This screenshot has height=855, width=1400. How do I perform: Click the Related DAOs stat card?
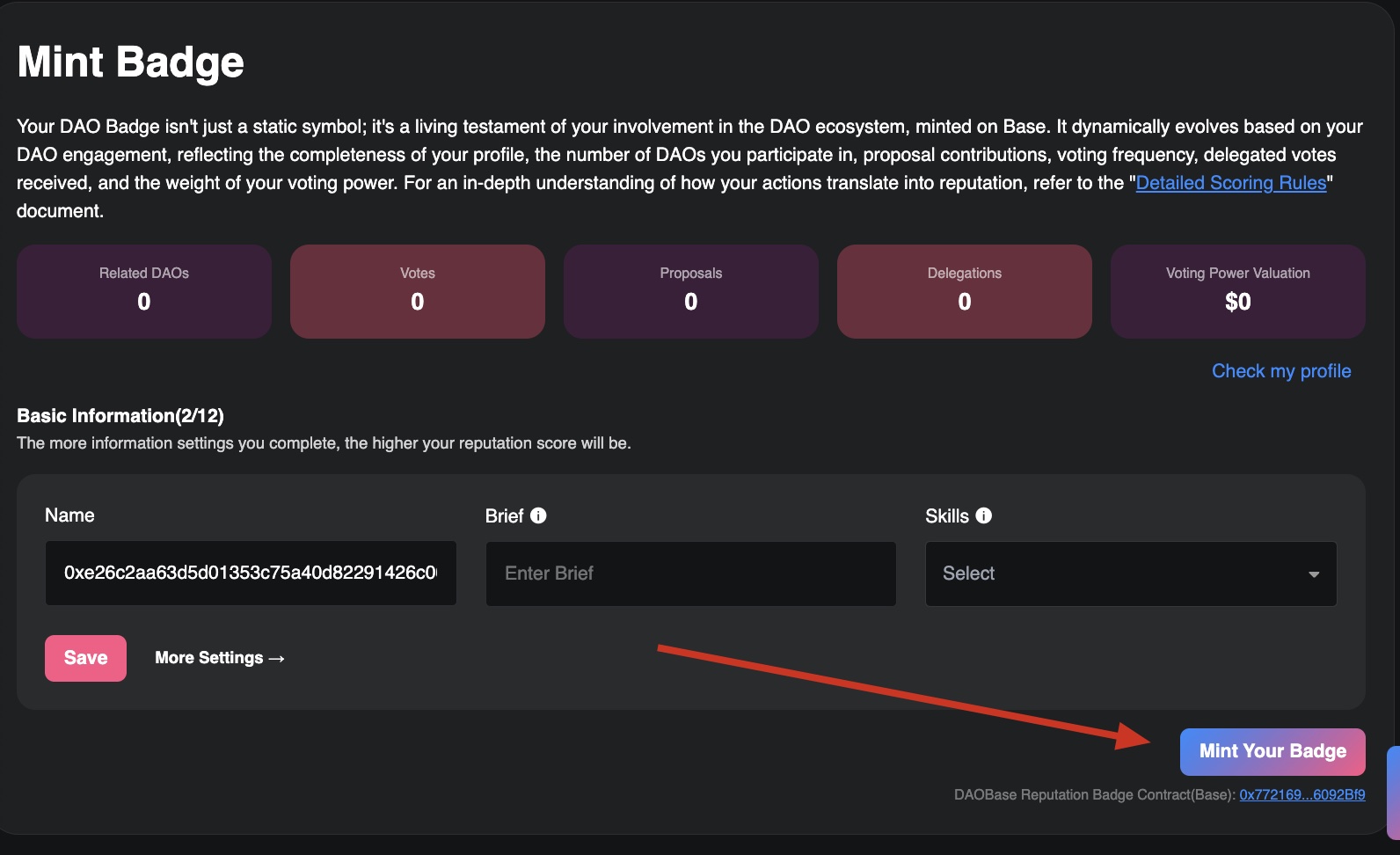(144, 291)
